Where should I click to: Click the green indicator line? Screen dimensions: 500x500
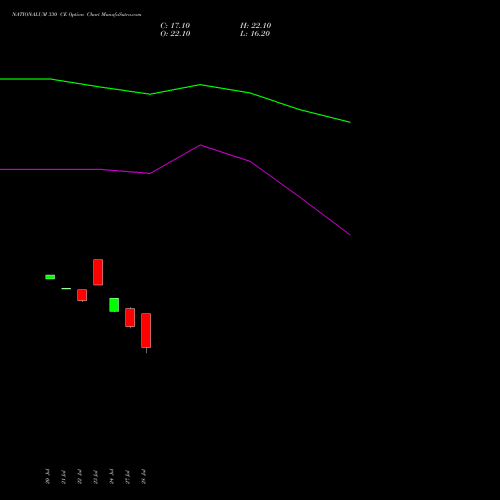click(200, 85)
